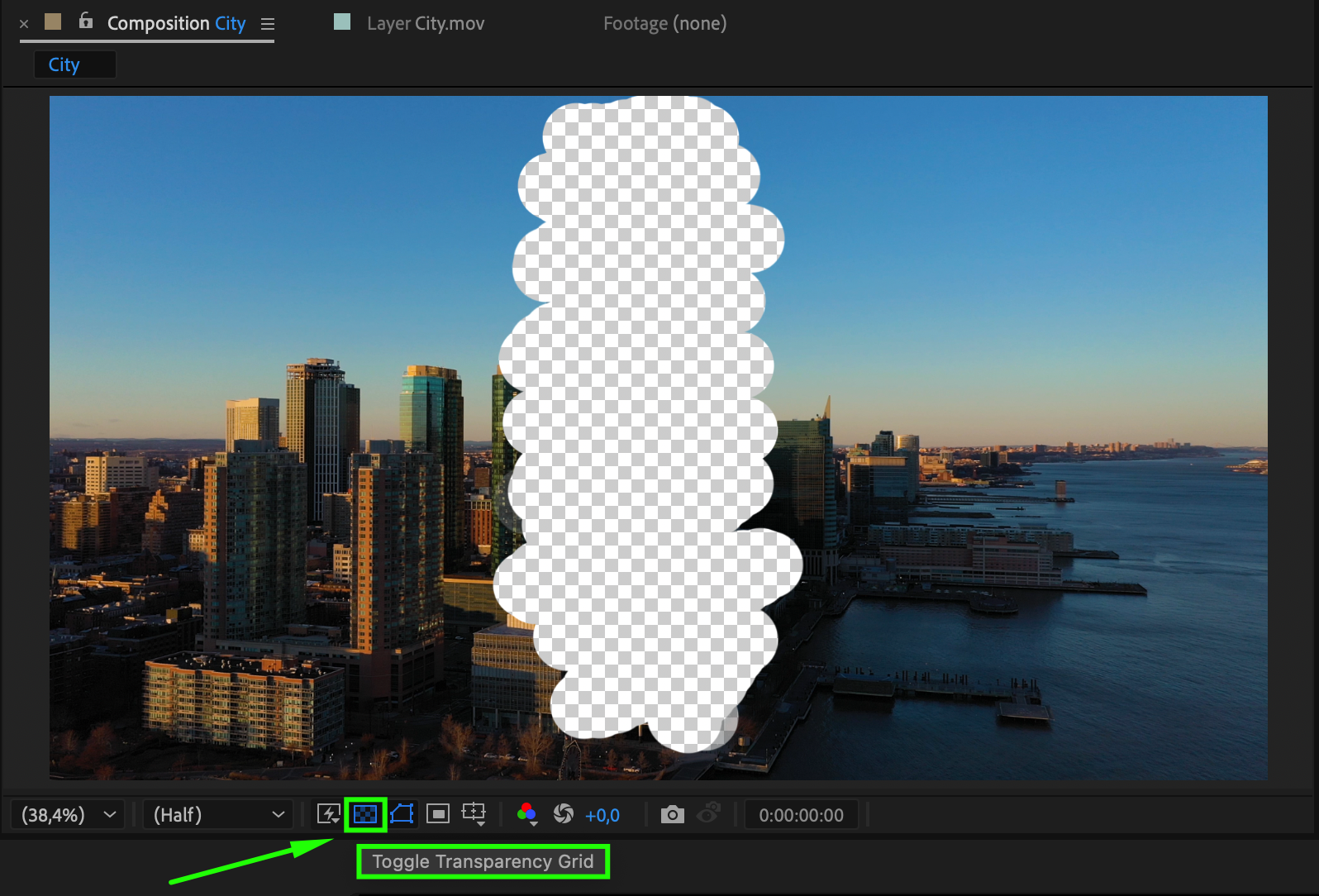1319x896 pixels.
Task: Click the tan composition label color swatch
Action: point(53,21)
